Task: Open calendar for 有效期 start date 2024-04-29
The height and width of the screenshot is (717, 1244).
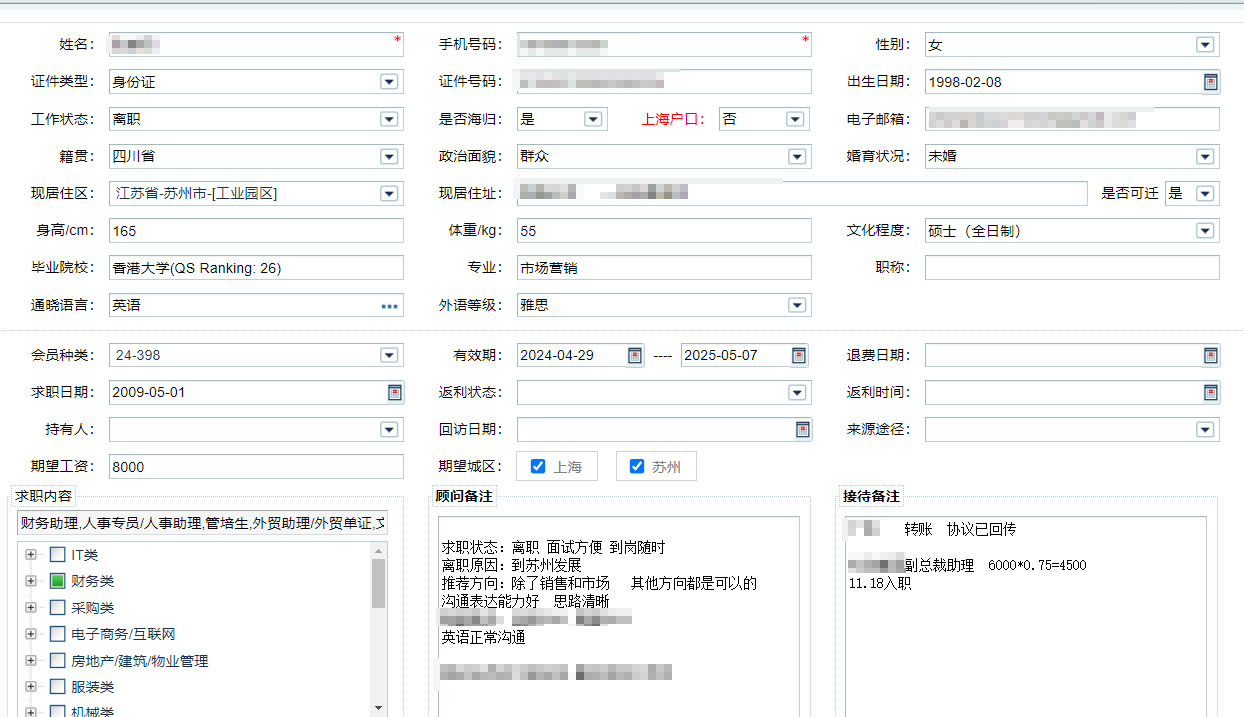Action: tap(635, 355)
